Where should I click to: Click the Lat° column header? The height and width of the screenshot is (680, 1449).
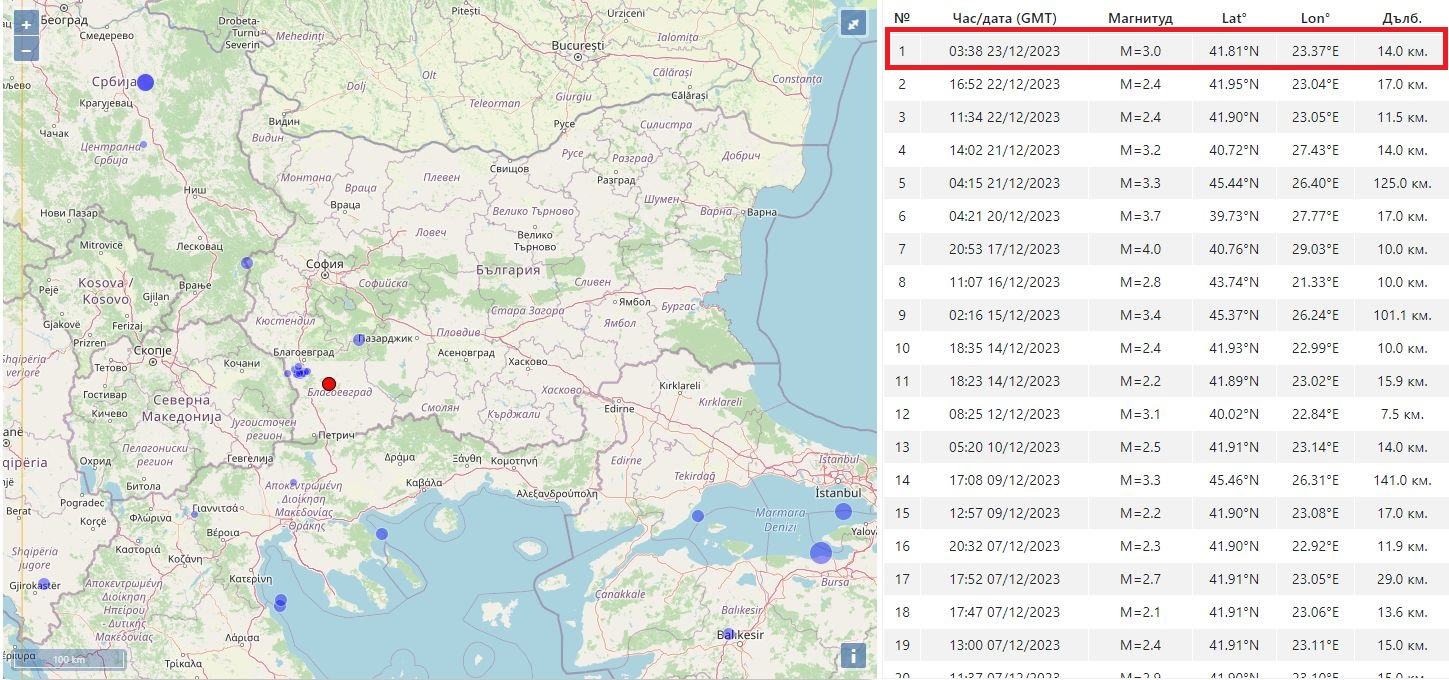click(x=1234, y=18)
